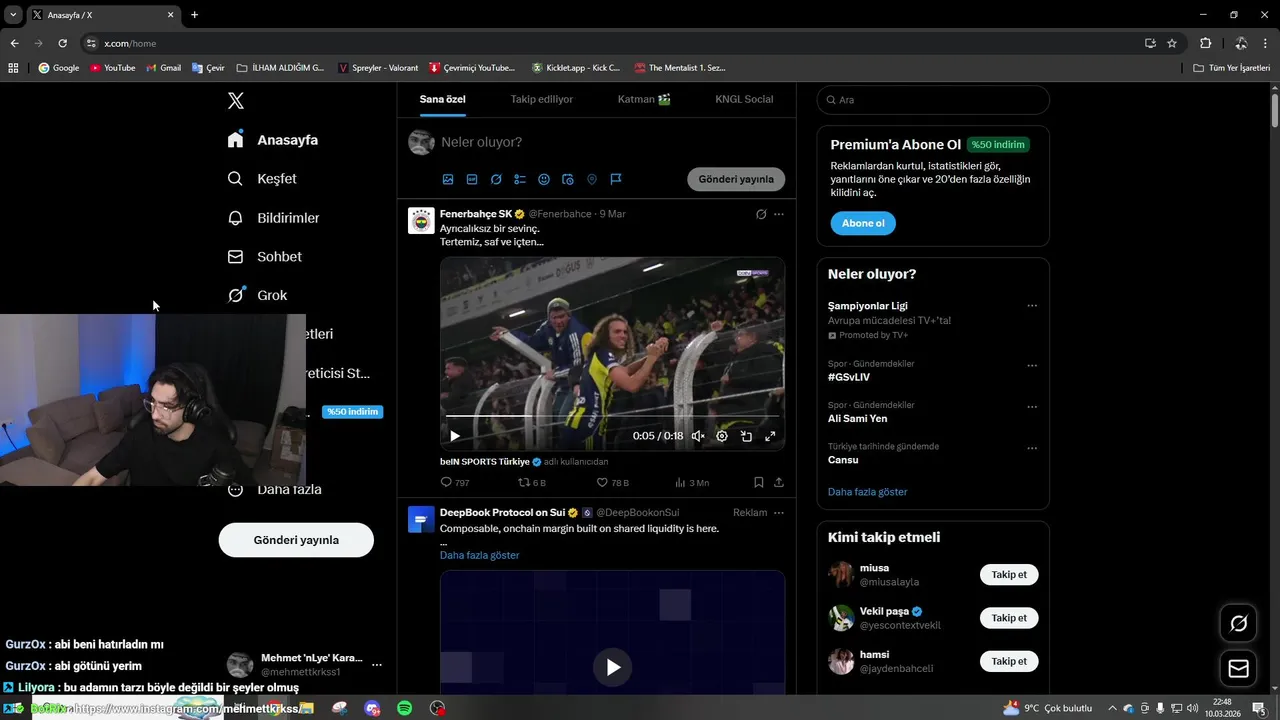Go to Anasayfa in the sidebar

pos(272,140)
